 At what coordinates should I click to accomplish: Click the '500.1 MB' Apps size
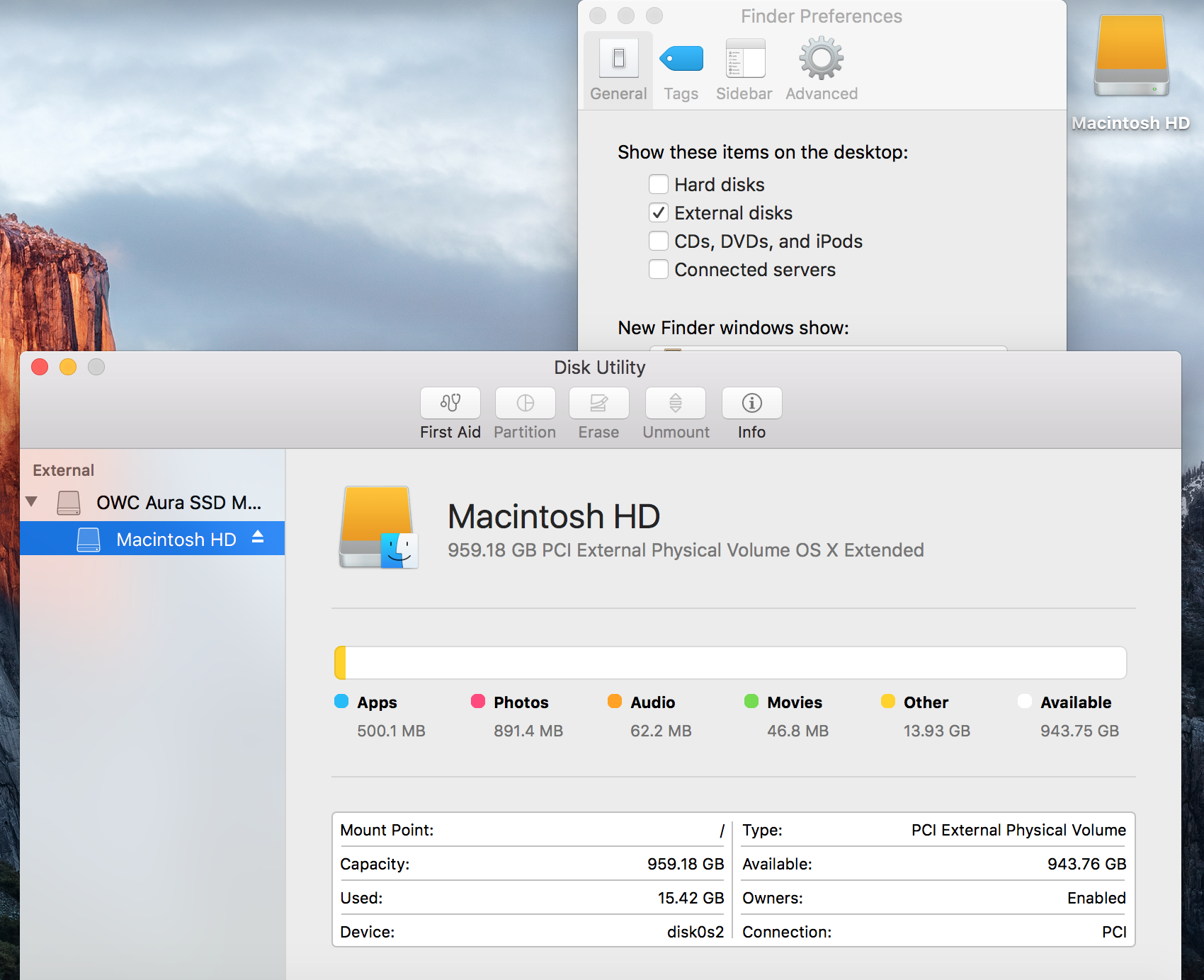[391, 731]
